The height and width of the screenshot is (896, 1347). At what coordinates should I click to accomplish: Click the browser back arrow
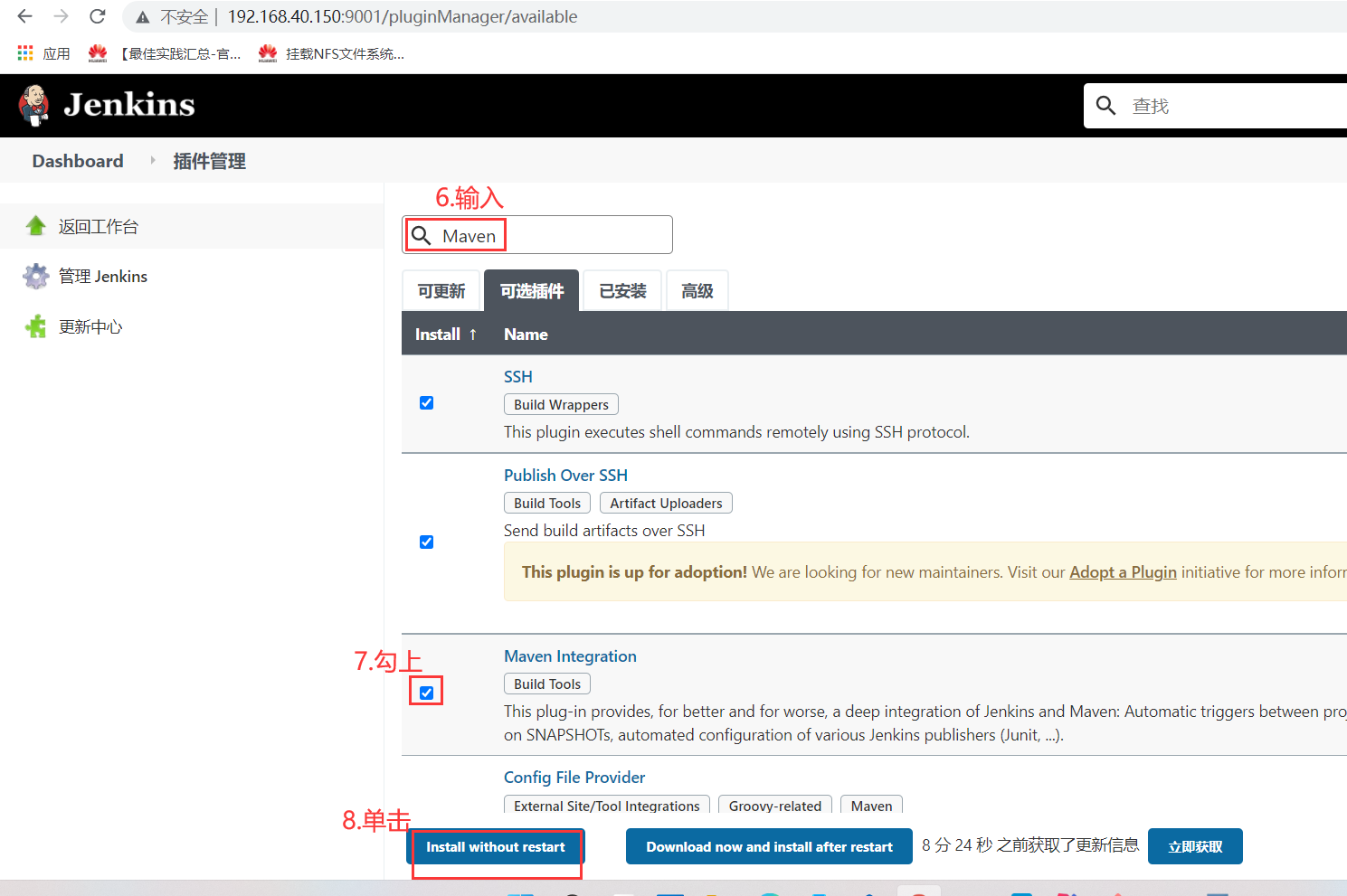point(24,16)
